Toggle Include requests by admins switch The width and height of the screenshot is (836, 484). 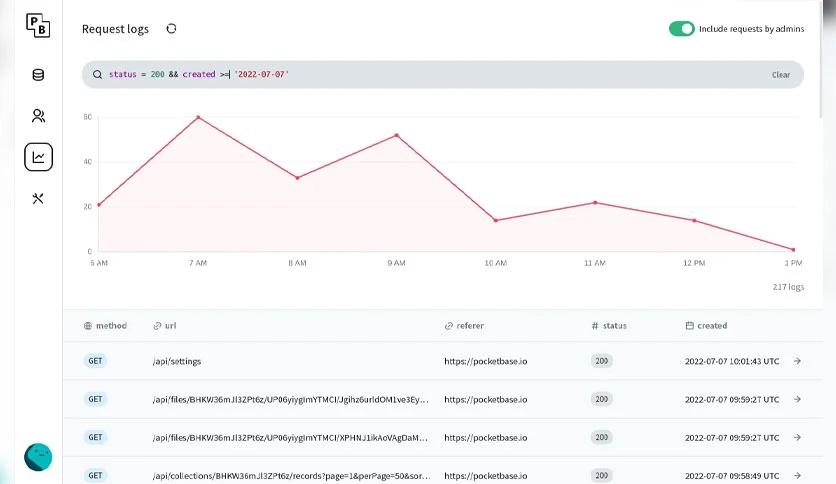coord(681,29)
